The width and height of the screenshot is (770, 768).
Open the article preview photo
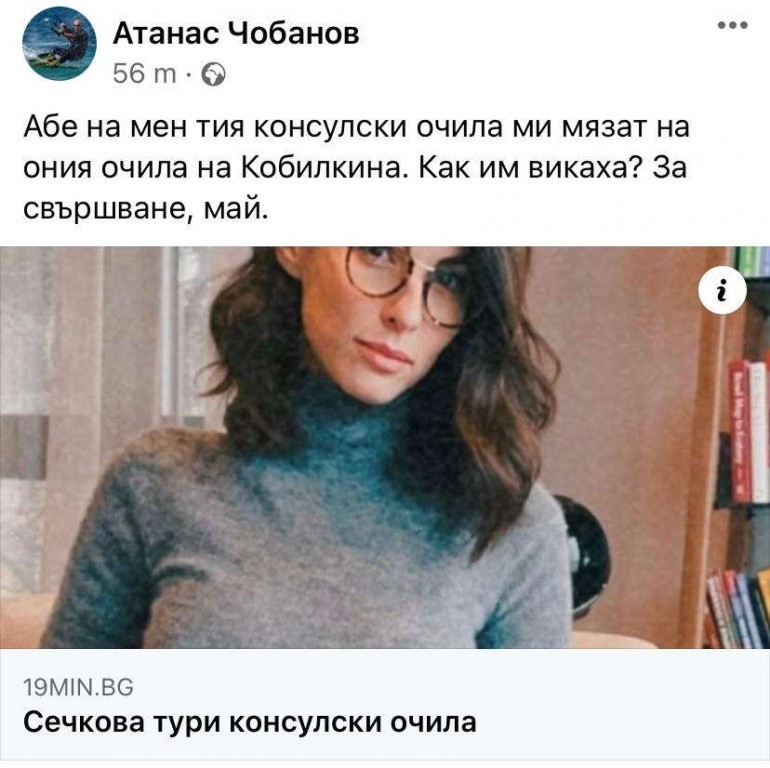click(x=385, y=447)
